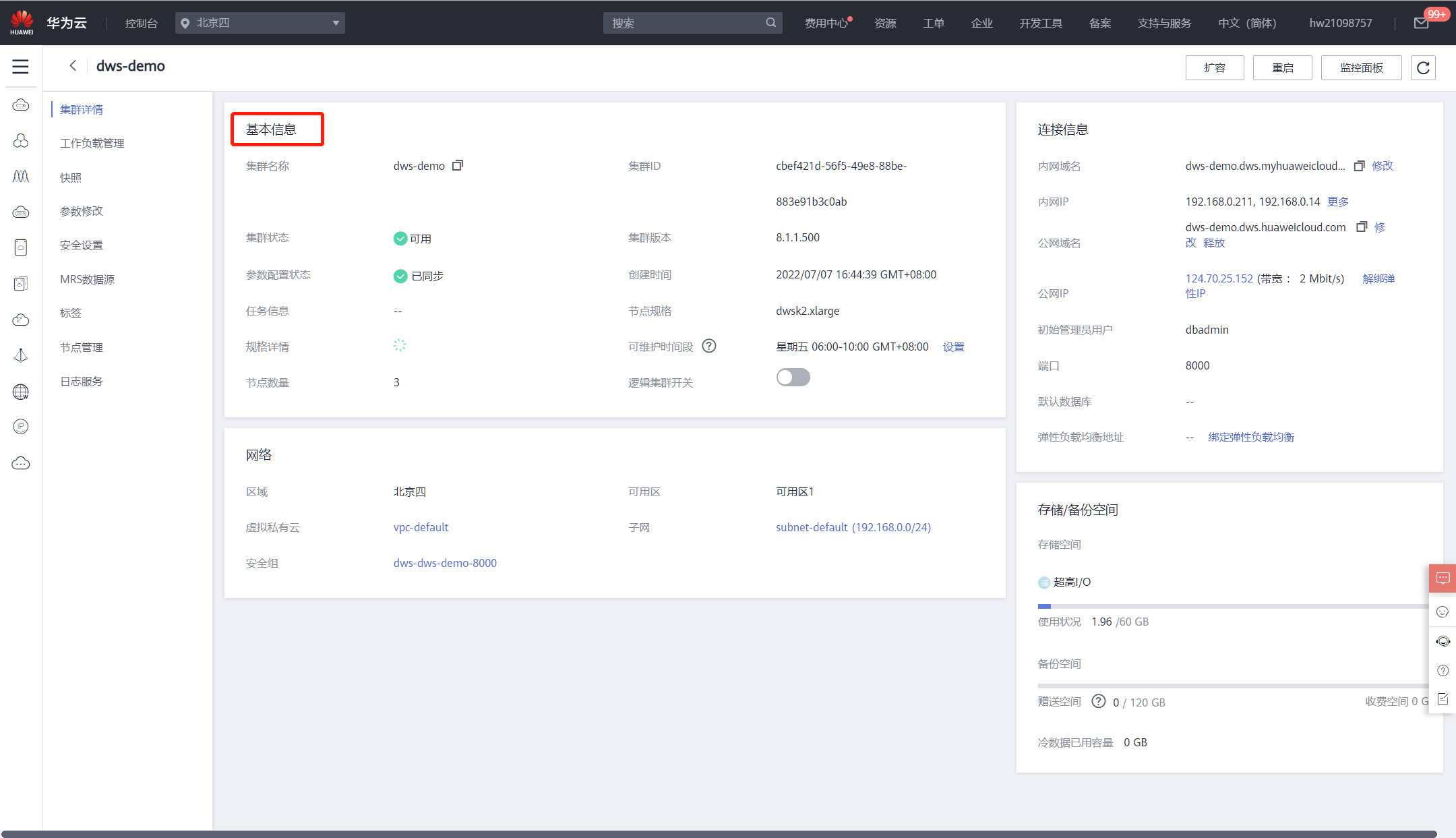This screenshot has height=838, width=1456.
Task: Copy the cluster name dws-demo
Action: point(458,165)
